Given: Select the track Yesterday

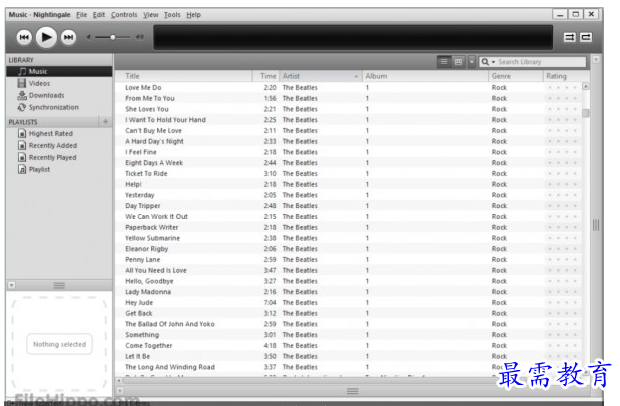Looking at the screenshot, I should tap(349, 195).
